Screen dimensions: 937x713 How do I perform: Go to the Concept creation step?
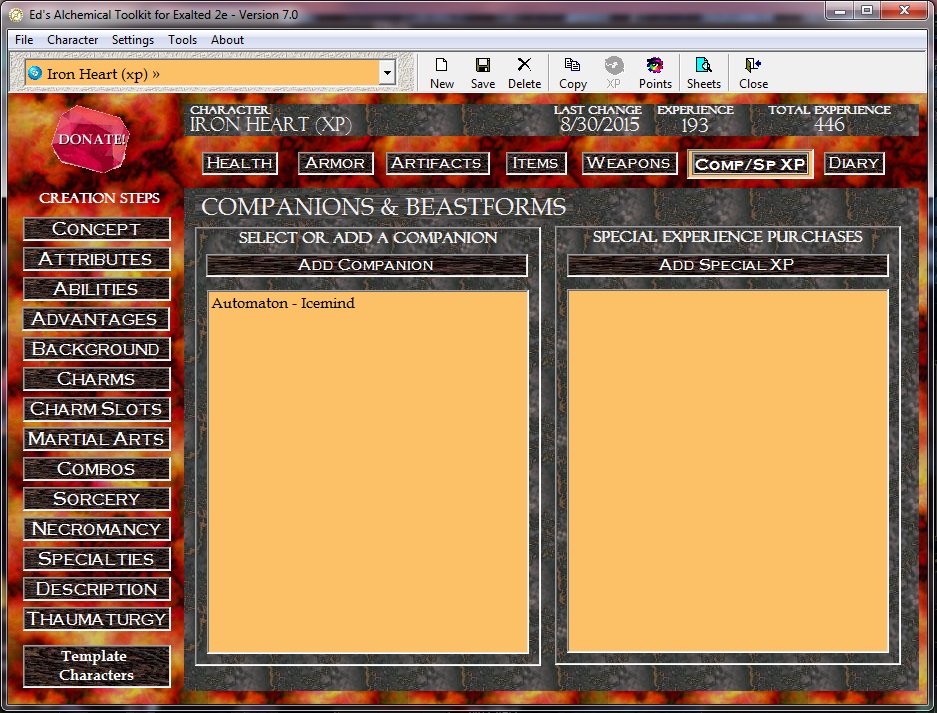click(96, 229)
